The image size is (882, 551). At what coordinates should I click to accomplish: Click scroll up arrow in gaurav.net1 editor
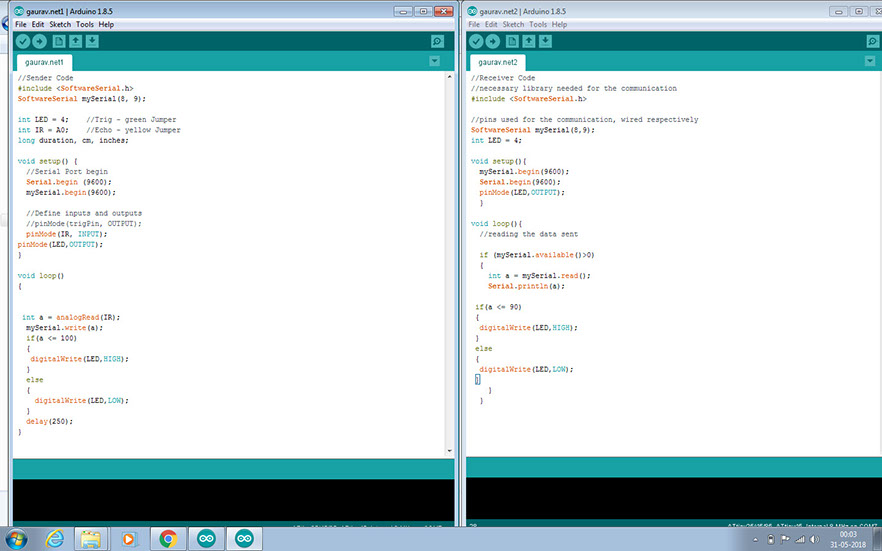[x=449, y=76]
